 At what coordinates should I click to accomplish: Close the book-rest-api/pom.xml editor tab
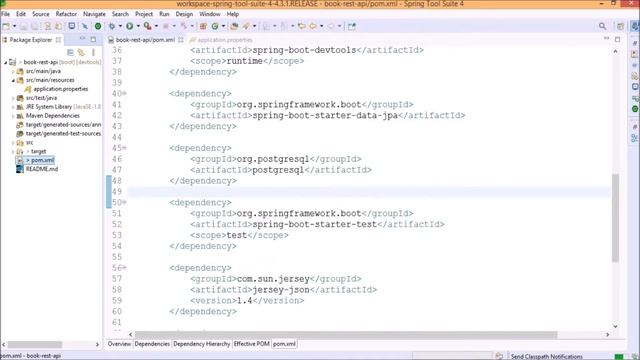pos(181,40)
